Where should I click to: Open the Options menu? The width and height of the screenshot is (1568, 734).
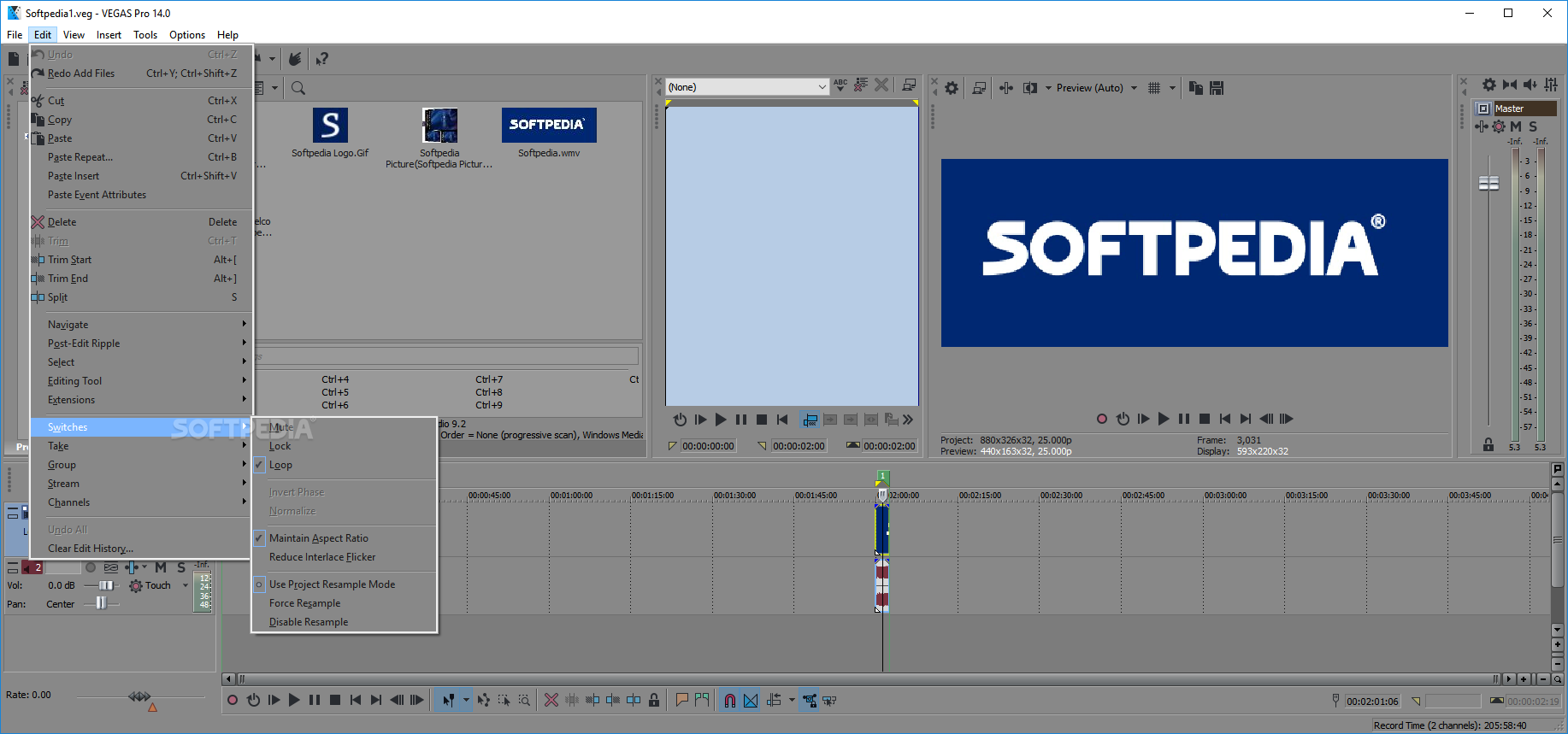(x=187, y=35)
